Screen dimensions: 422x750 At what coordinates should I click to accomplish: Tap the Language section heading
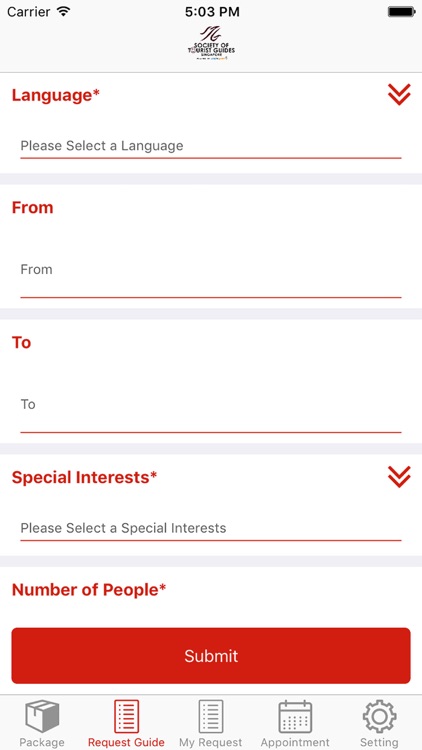coord(56,96)
